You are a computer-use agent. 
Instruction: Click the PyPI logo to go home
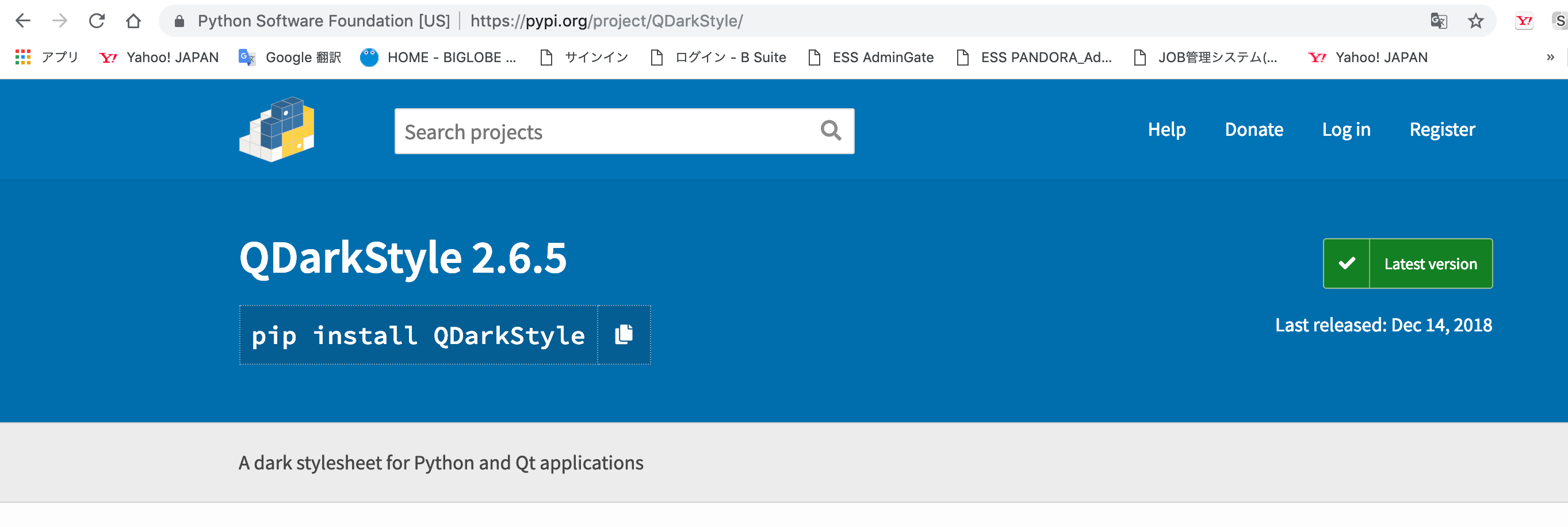point(276,129)
